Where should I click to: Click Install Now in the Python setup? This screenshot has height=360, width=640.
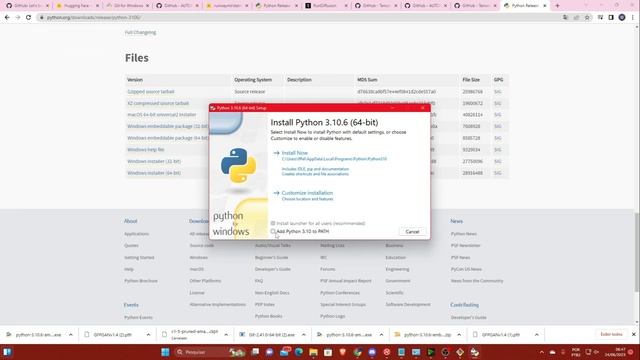tap(295, 153)
